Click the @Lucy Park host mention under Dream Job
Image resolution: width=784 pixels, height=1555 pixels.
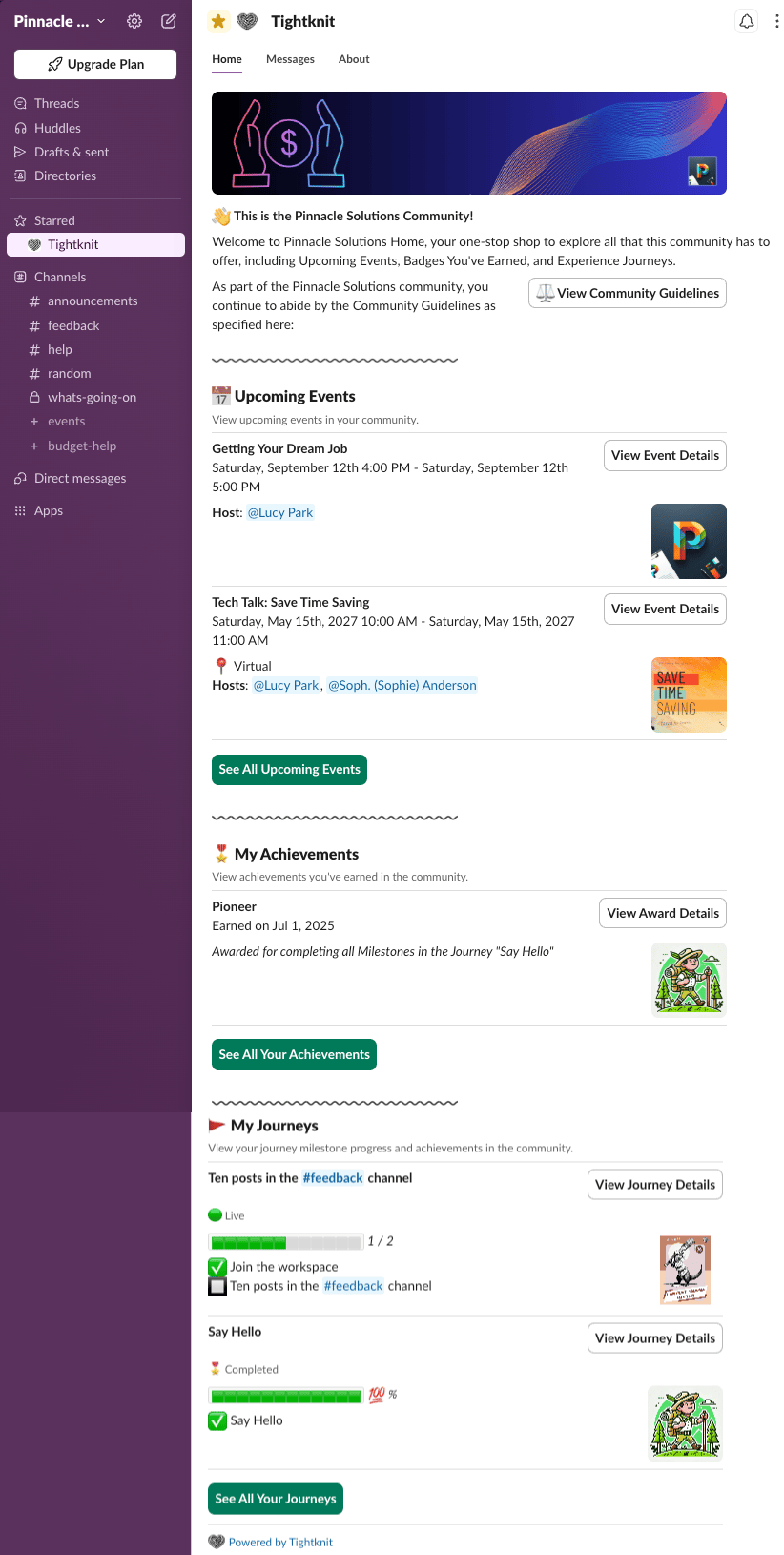[x=280, y=512]
